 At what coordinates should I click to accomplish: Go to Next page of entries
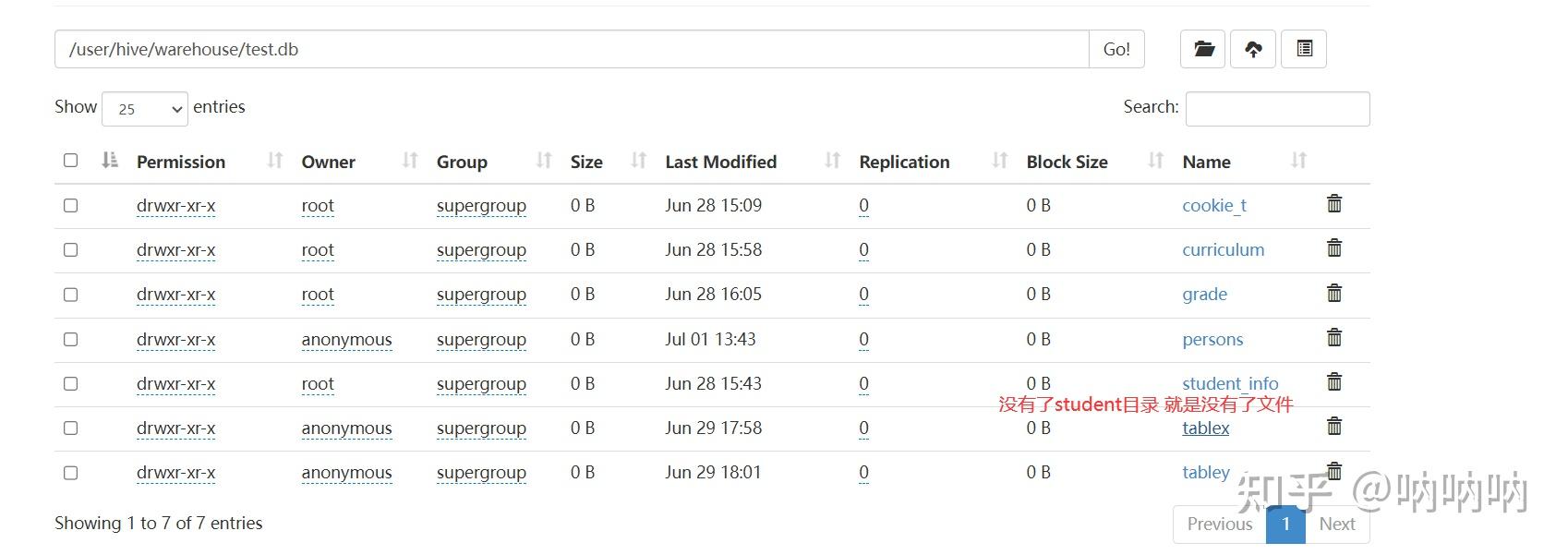pyautogui.click(x=1336, y=524)
